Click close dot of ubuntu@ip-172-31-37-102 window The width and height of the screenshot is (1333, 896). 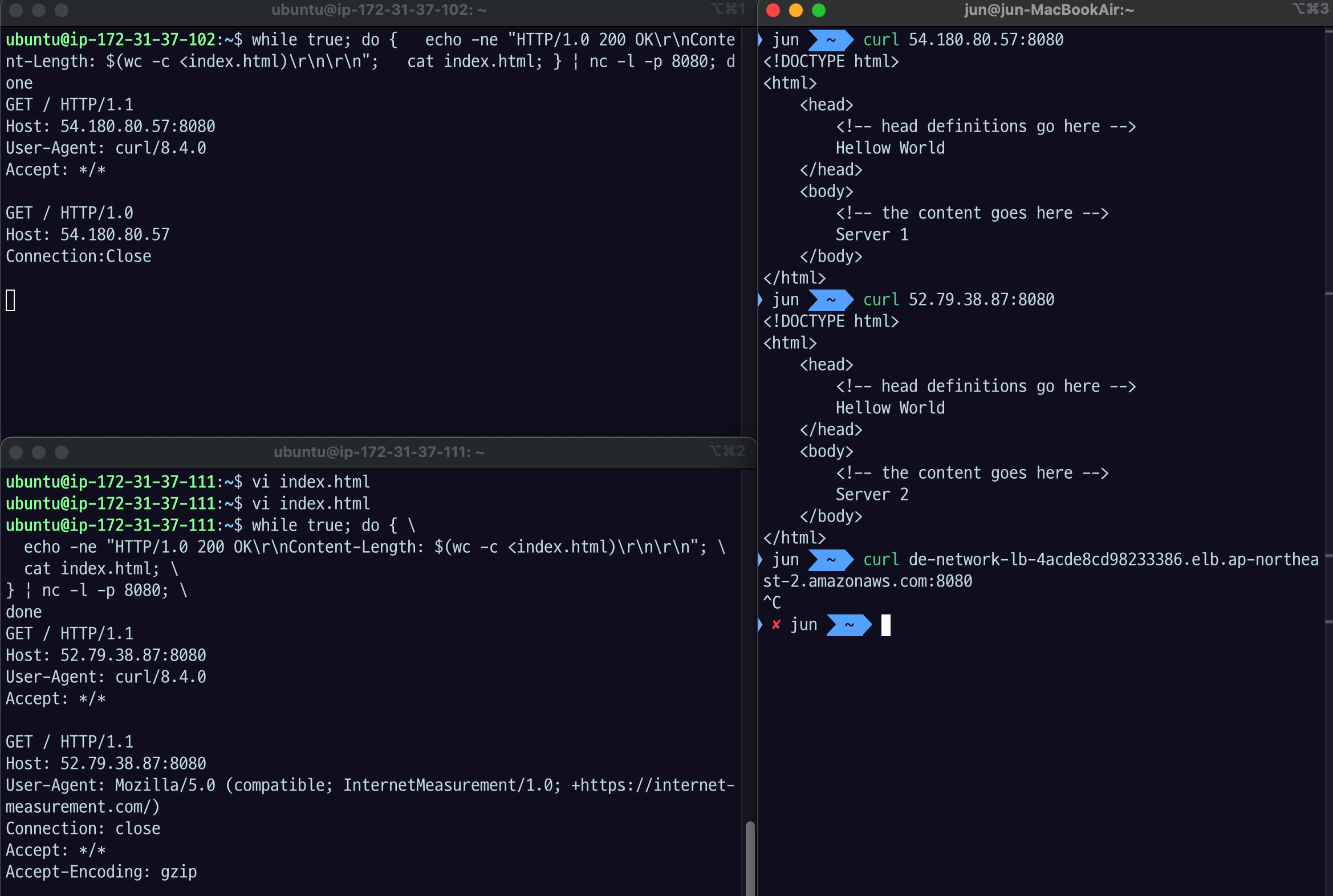tap(16, 10)
